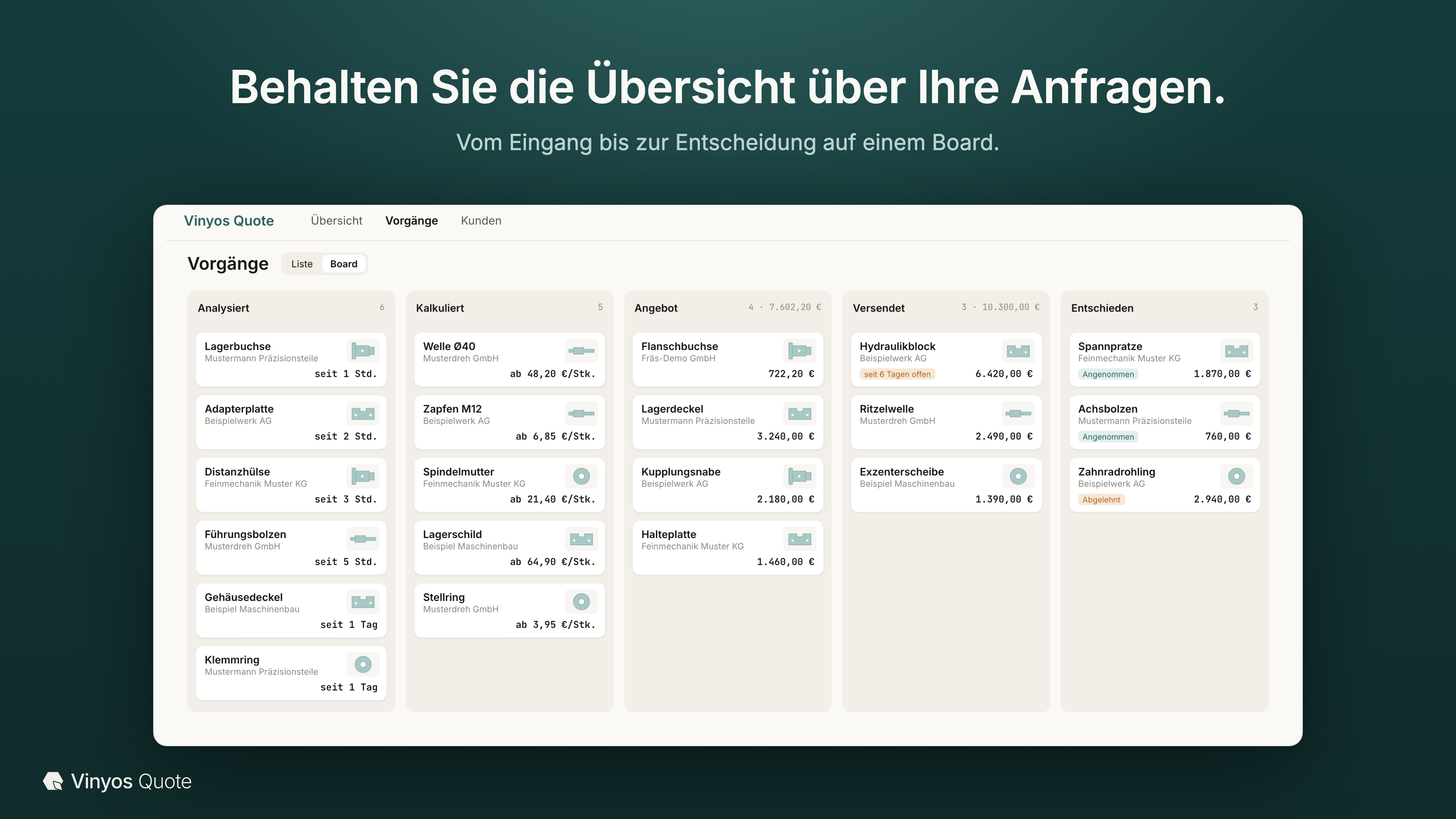Click the Spindelmutter ring icon
This screenshot has width=1456, height=819.
581,477
